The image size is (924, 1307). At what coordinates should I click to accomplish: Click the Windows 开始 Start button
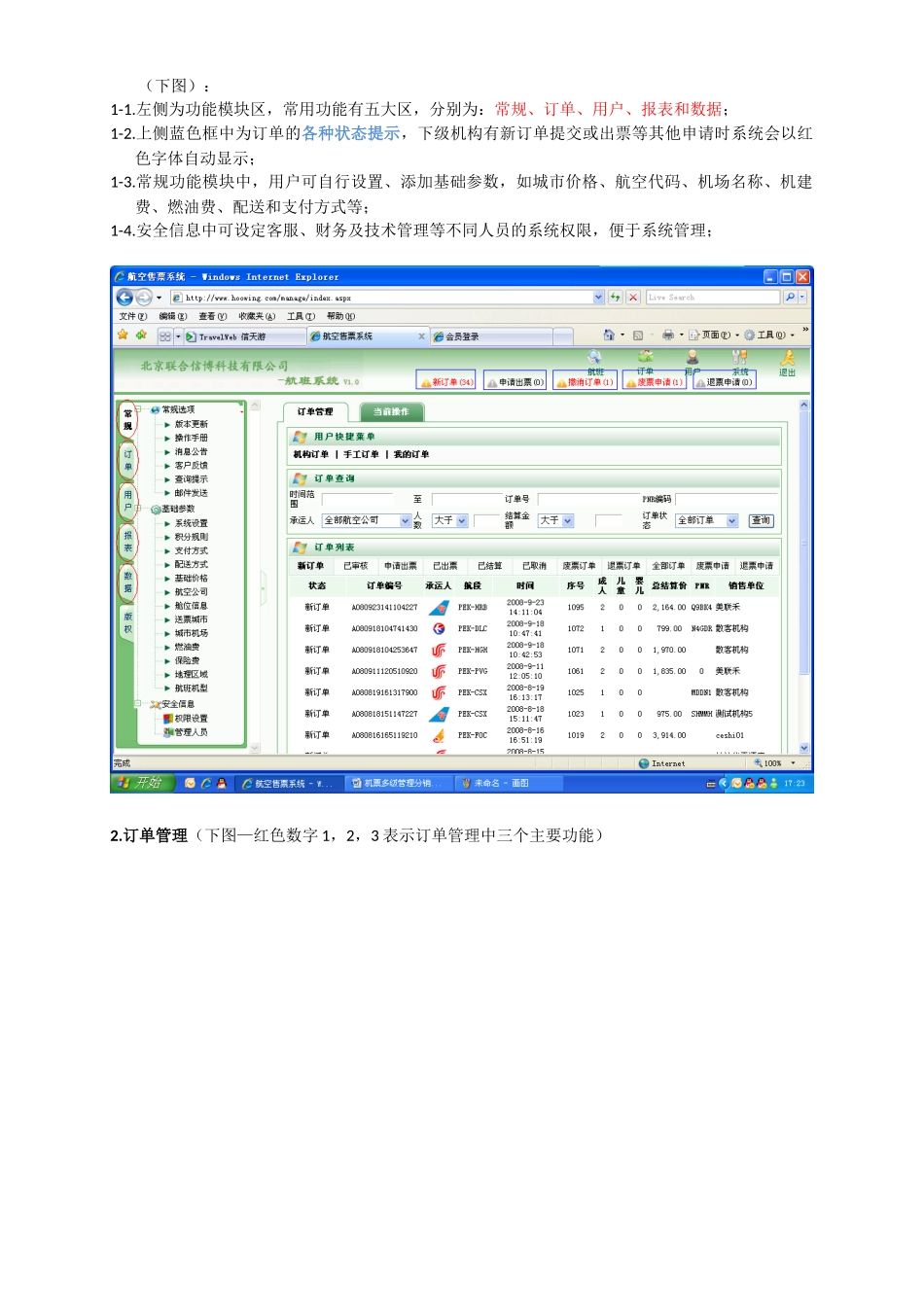(144, 783)
